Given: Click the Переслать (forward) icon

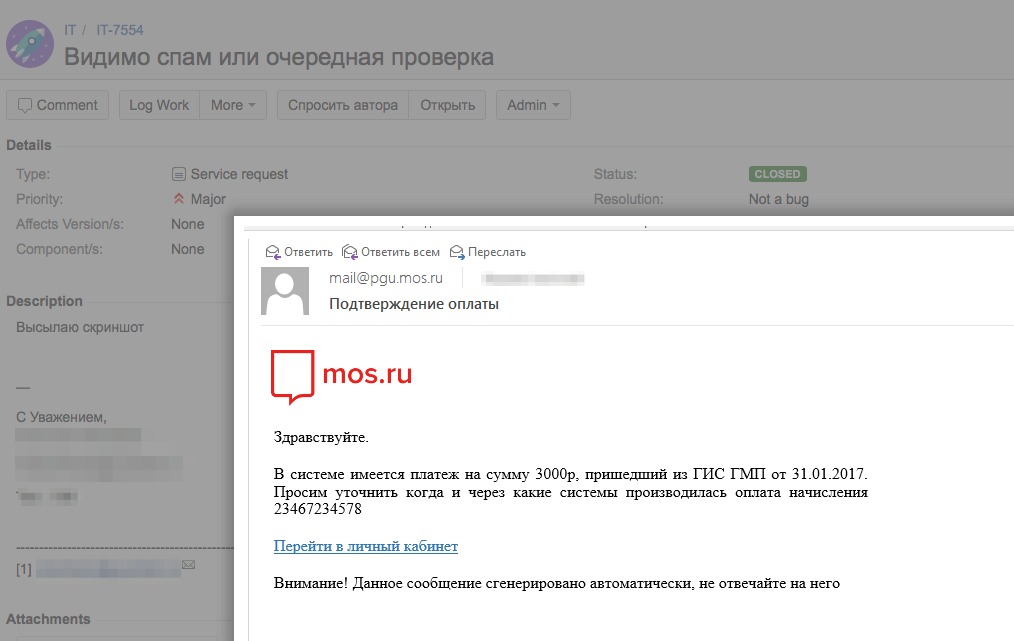Looking at the screenshot, I should 456,251.
